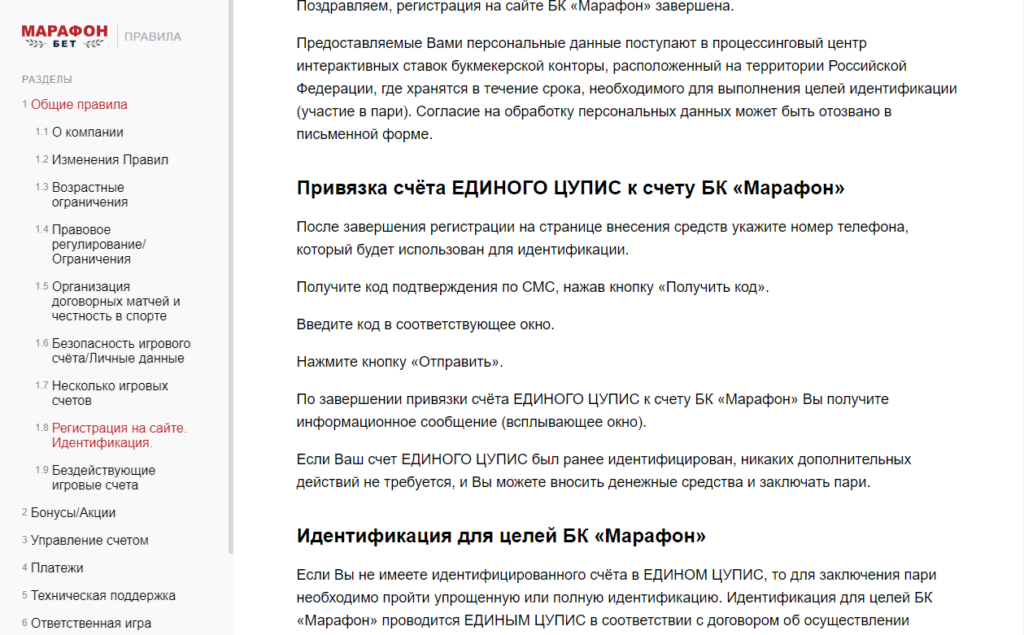This screenshot has height=635, width=1024.
Task: Open subsection 1.3 Возрастные ограничения
Action: click(88, 195)
